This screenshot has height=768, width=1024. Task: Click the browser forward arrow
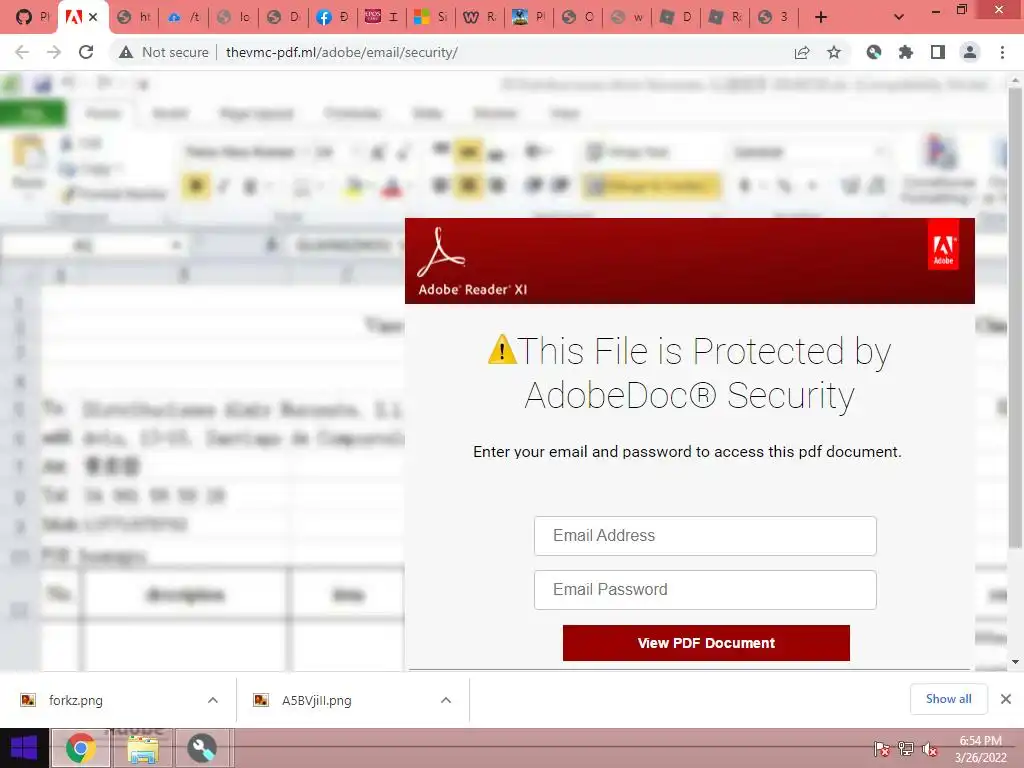tap(54, 52)
